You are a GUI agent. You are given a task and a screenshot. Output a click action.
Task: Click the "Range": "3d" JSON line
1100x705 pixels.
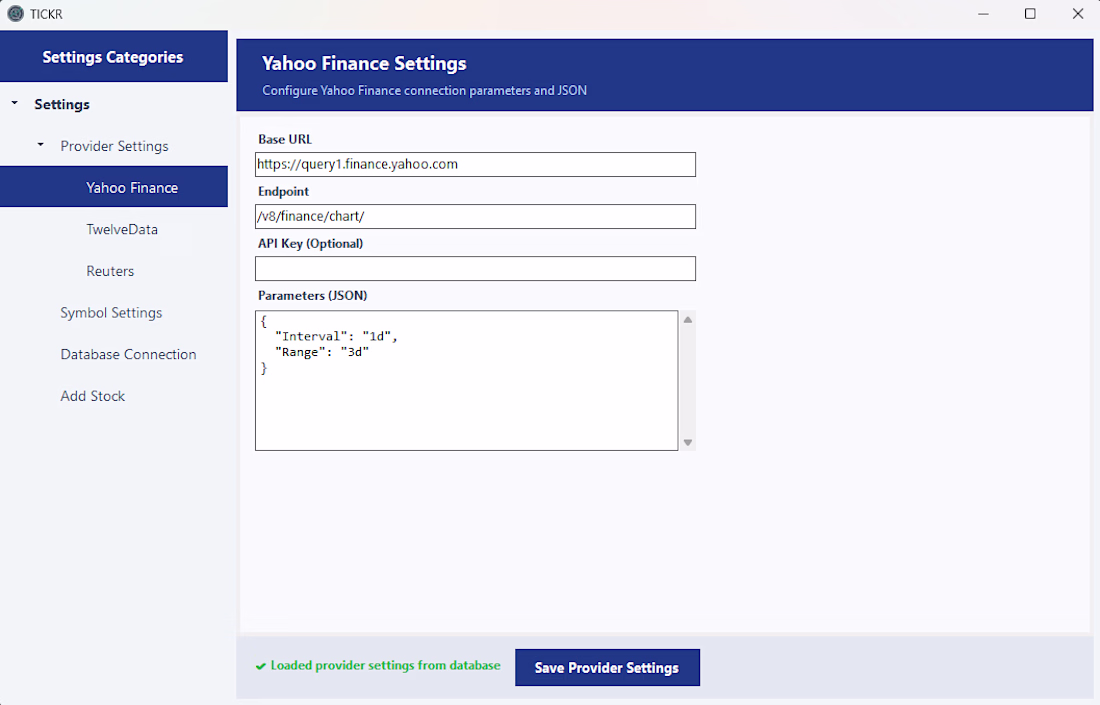(x=322, y=352)
